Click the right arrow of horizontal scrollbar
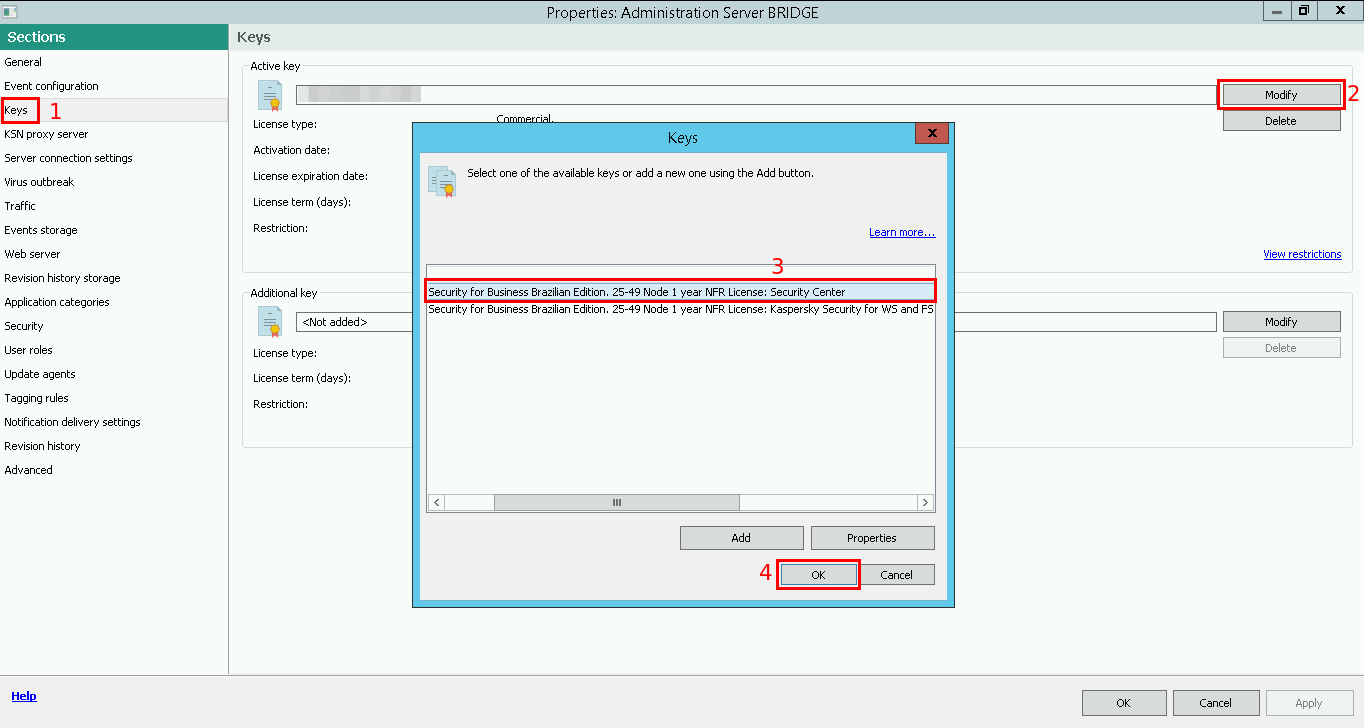The width and height of the screenshot is (1364, 728). (926, 502)
